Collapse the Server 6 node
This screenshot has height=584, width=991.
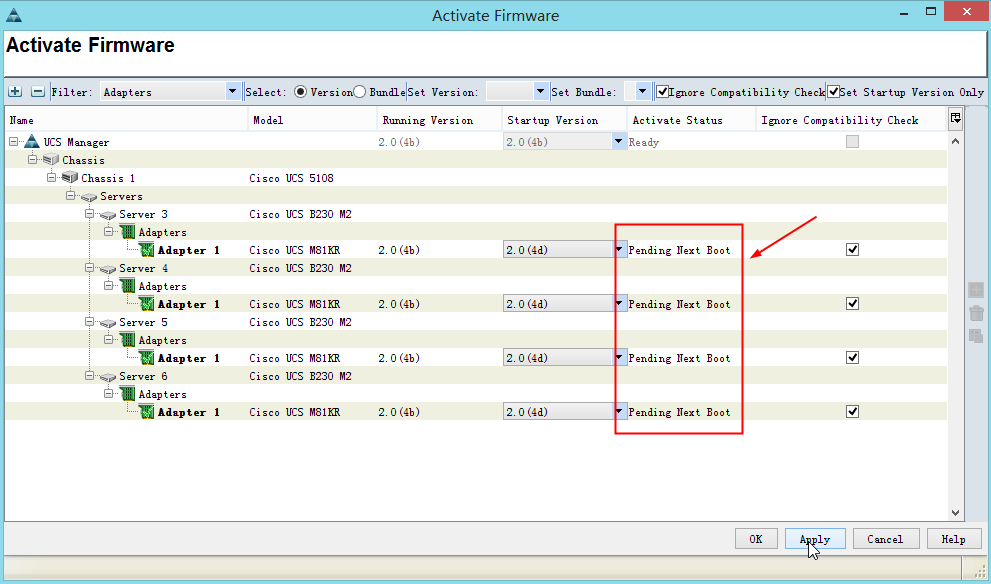tap(90, 376)
